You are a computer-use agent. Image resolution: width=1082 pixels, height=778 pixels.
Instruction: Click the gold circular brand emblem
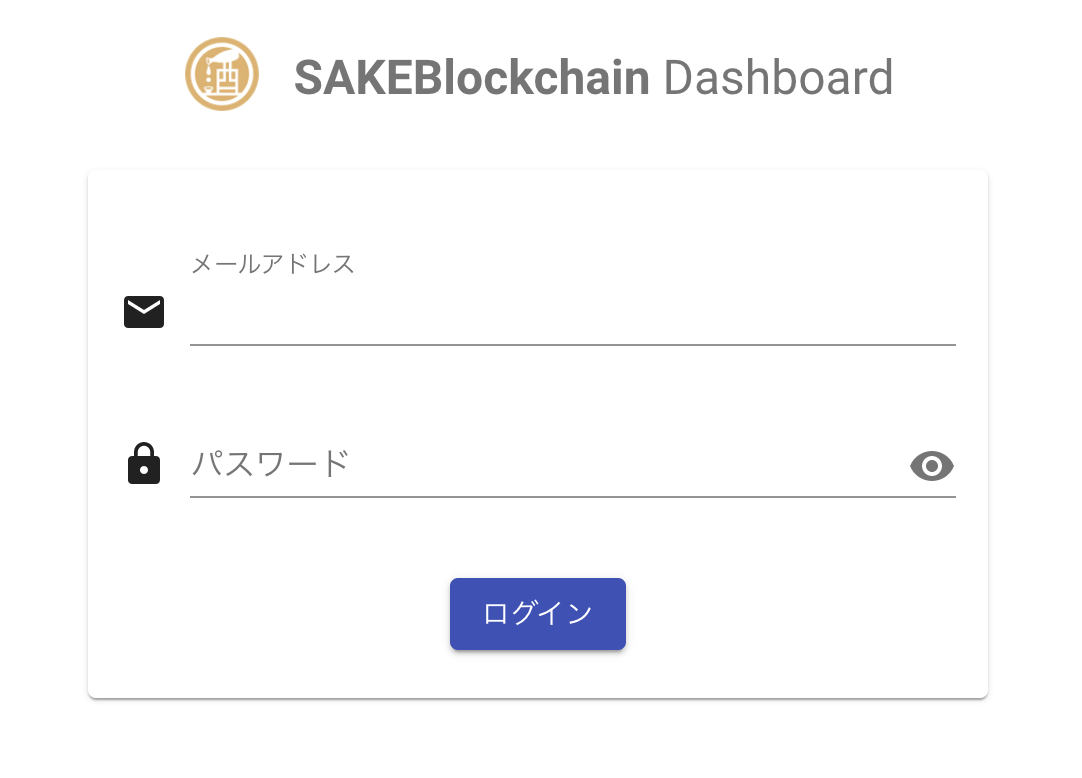pyautogui.click(x=222, y=75)
